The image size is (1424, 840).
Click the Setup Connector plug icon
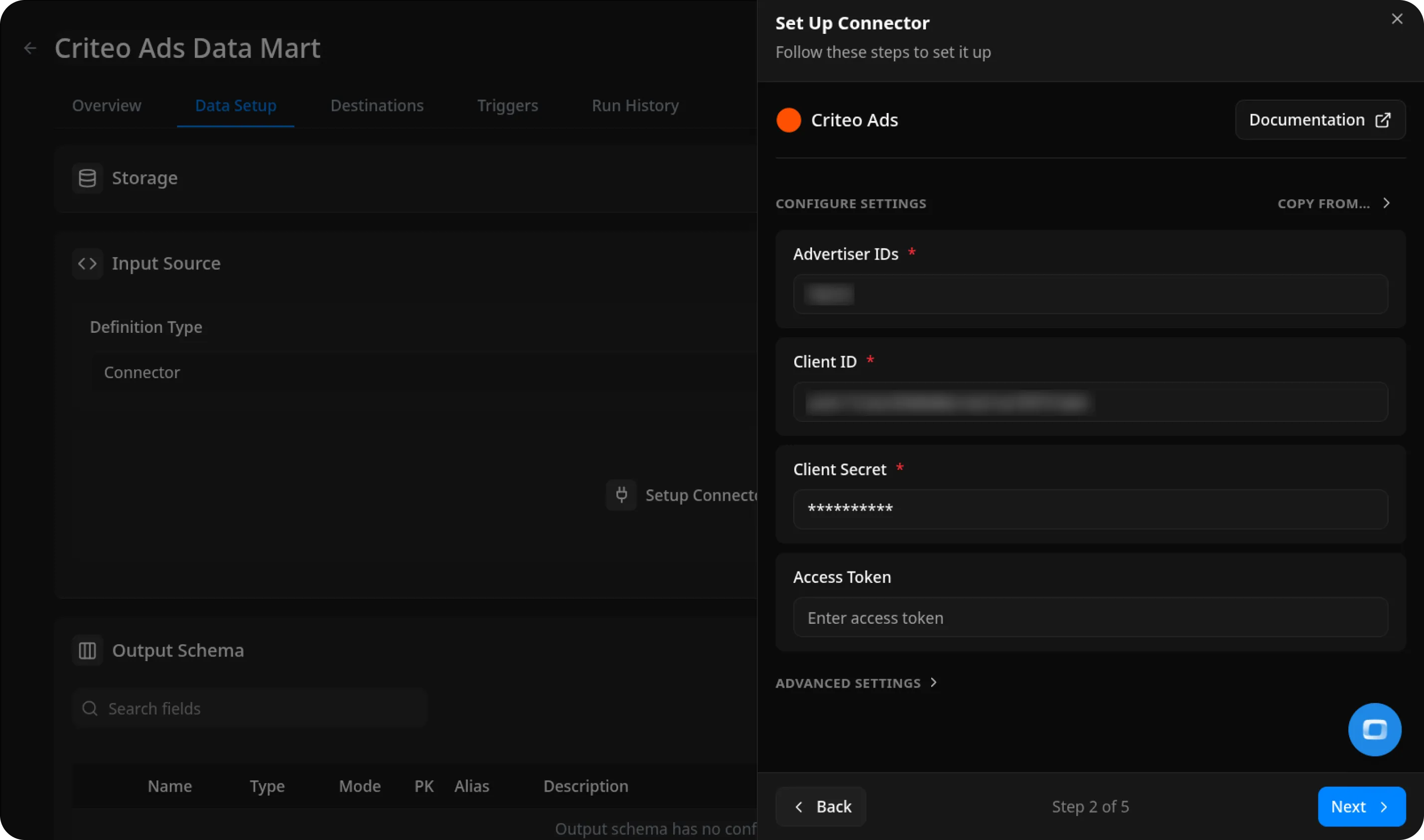pyautogui.click(x=621, y=495)
